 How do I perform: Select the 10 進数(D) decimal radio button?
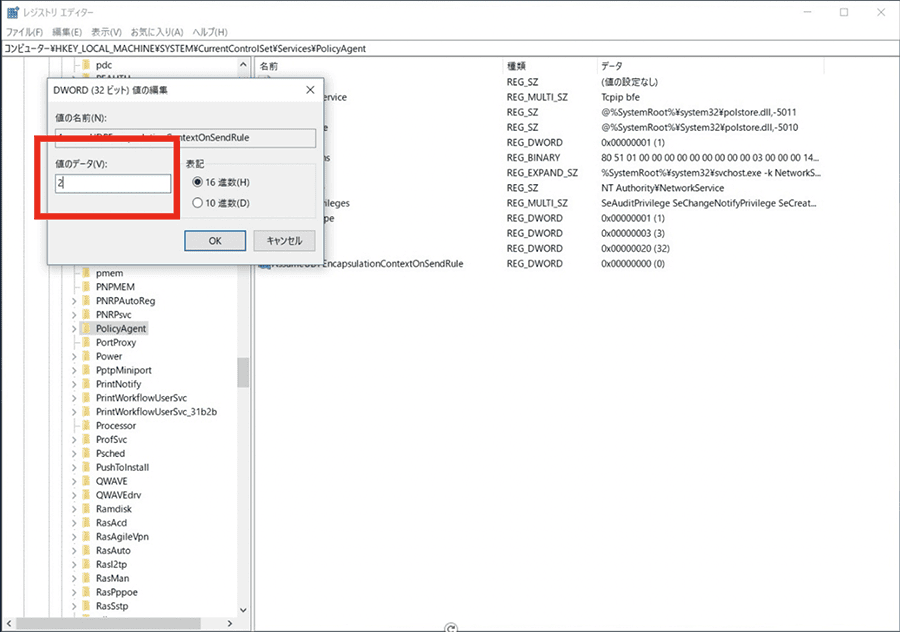[197, 203]
